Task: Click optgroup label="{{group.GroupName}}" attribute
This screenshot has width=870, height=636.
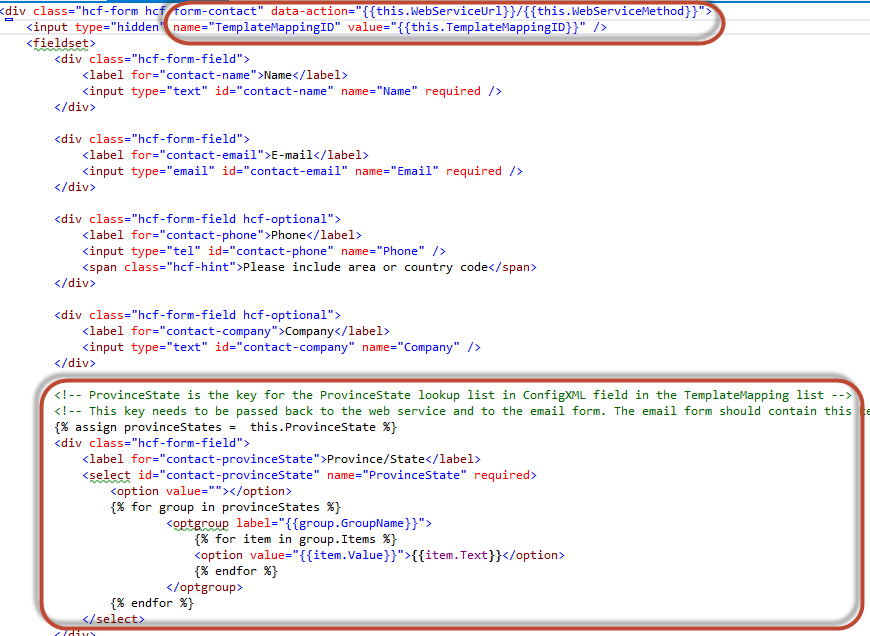Action: [x=330, y=523]
